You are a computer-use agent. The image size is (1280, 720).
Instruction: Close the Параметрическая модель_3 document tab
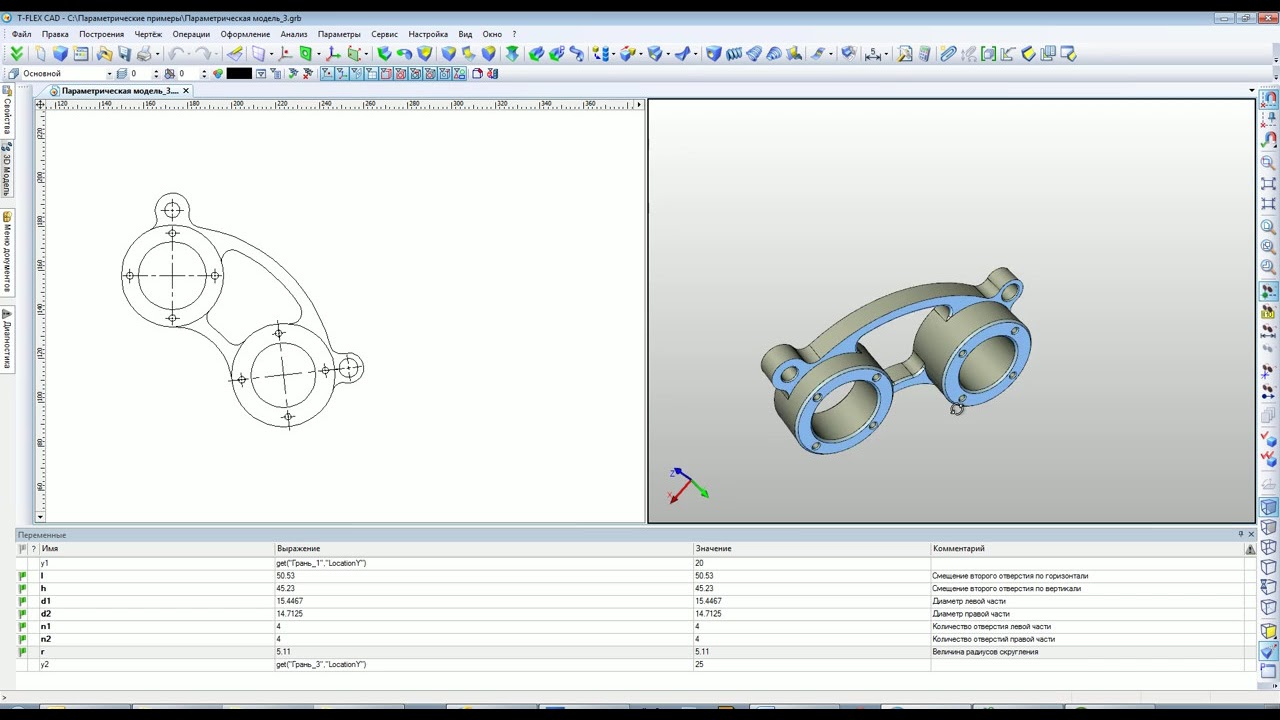click(186, 91)
